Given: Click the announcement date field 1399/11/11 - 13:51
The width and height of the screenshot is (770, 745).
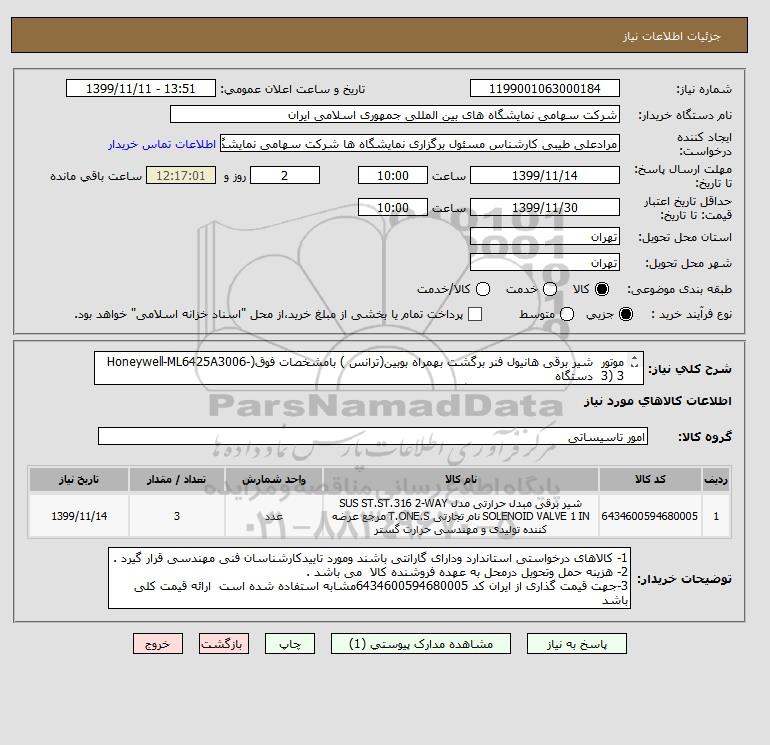Looking at the screenshot, I should 140,89.
